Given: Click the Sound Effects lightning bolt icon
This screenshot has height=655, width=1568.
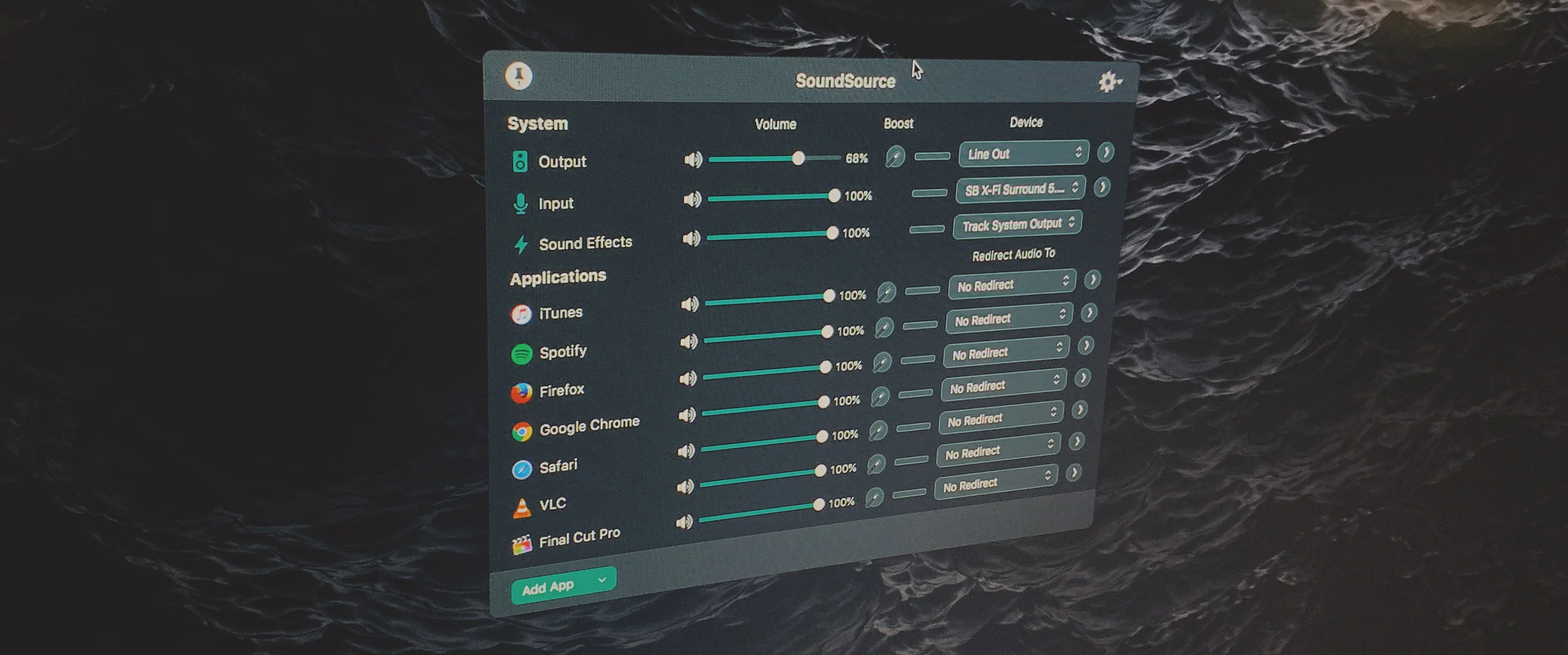Looking at the screenshot, I should pos(521,244).
